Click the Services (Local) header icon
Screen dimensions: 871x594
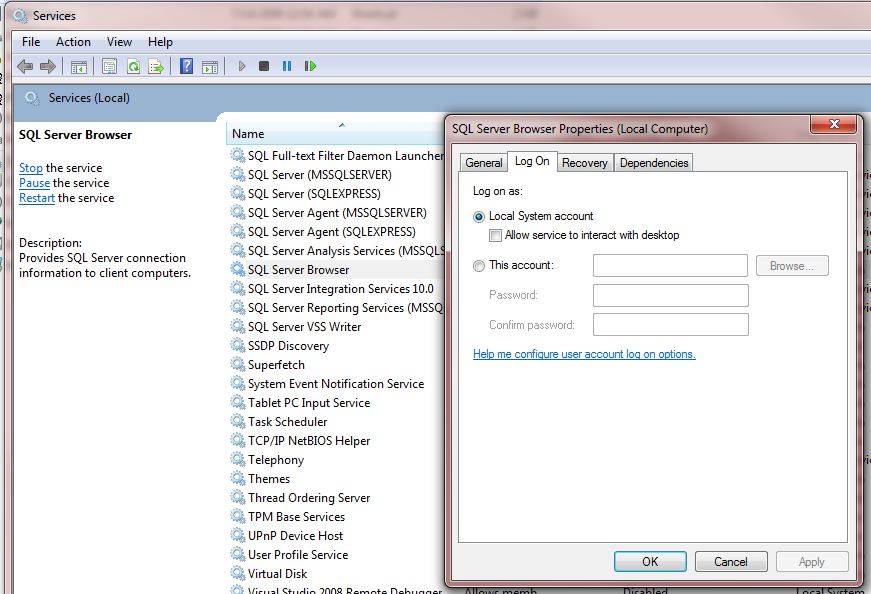click(x=32, y=98)
